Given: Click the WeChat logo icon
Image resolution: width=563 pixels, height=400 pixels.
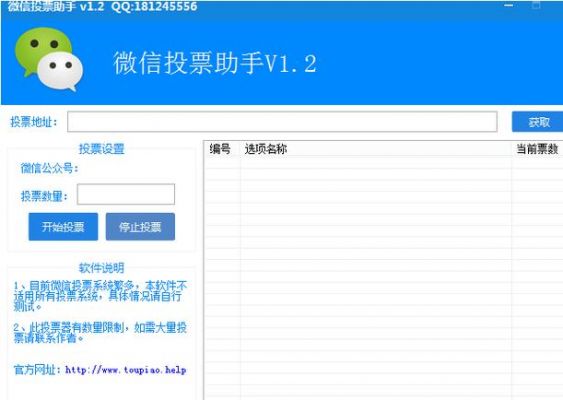Looking at the screenshot, I should pos(49,59).
